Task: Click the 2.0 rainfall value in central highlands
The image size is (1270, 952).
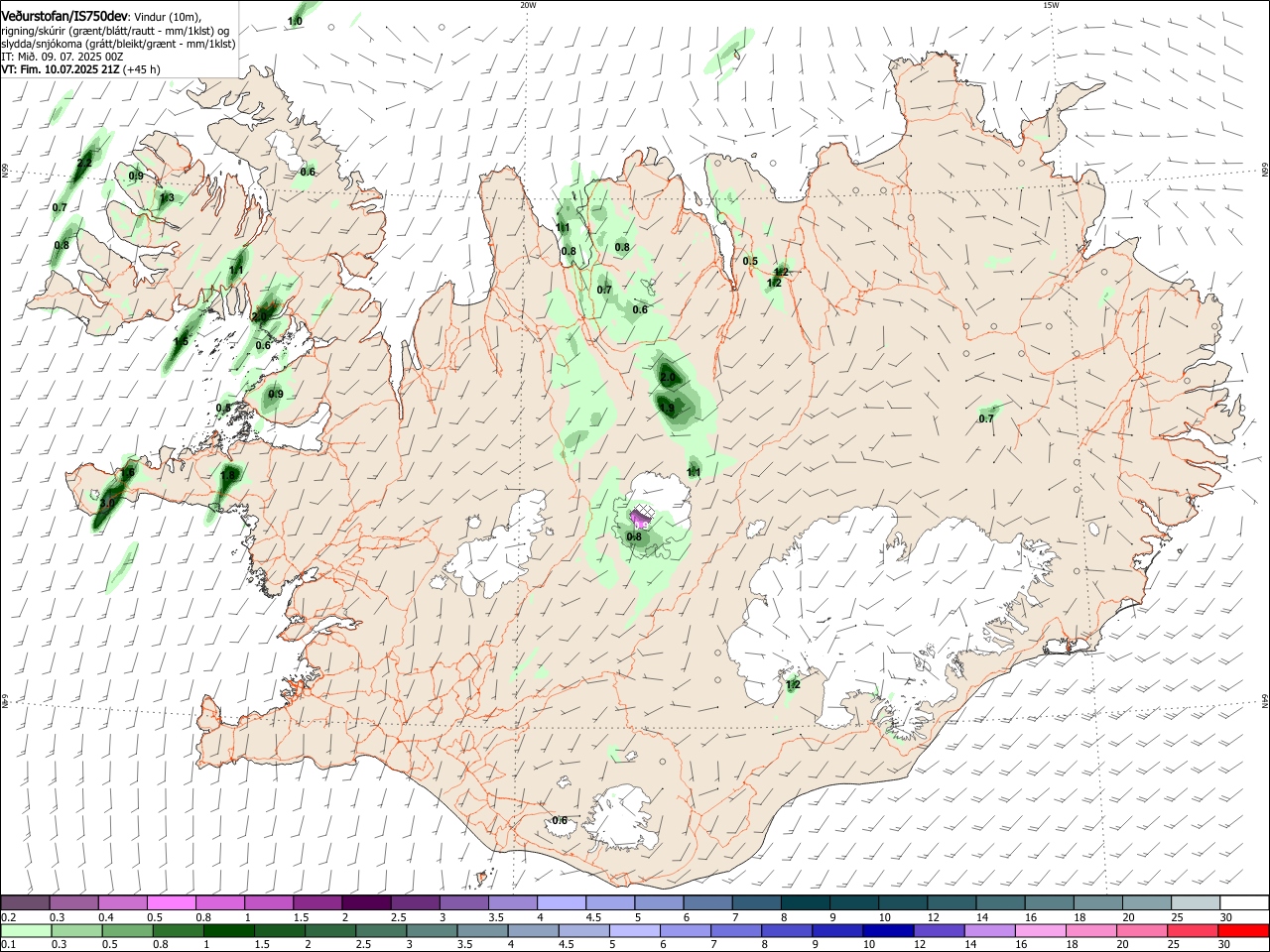Action: (x=667, y=377)
